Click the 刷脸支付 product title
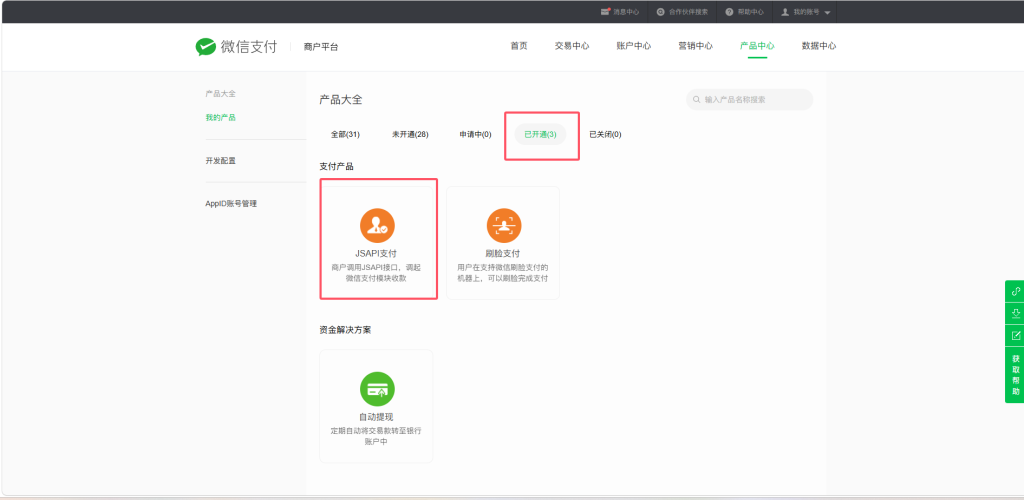 click(x=503, y=253)
